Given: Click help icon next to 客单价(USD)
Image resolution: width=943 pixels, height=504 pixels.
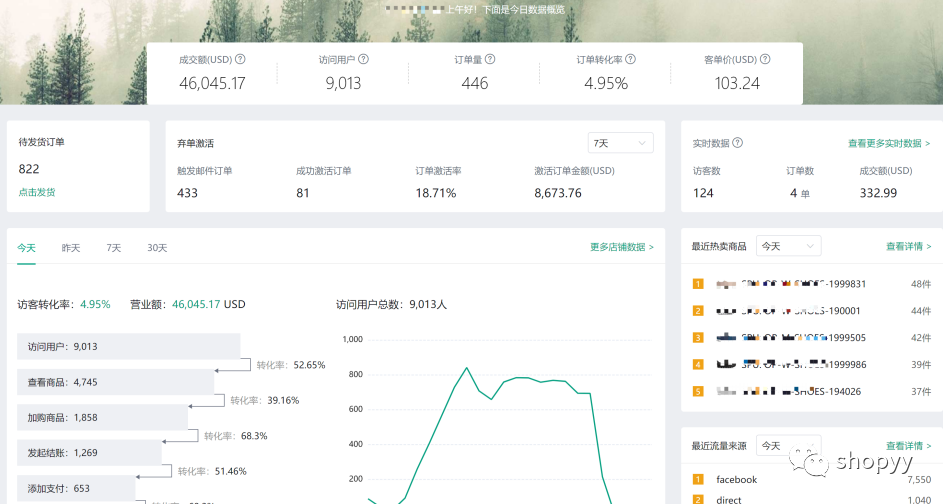Looking at the screenshot, I should click(x=765, y=59).
